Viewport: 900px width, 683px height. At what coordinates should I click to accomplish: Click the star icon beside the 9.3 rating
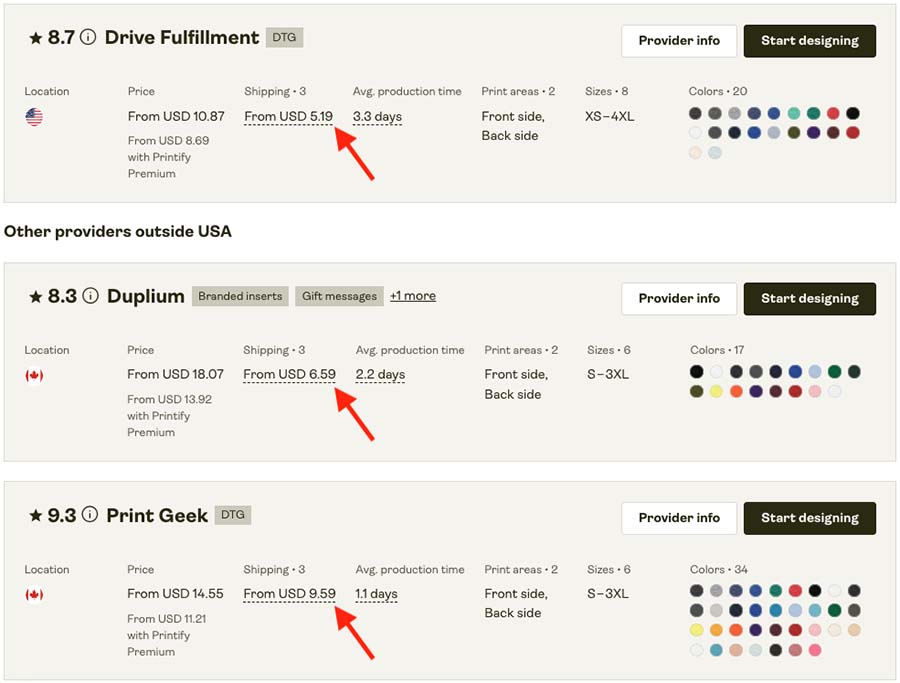pos(36,515)
